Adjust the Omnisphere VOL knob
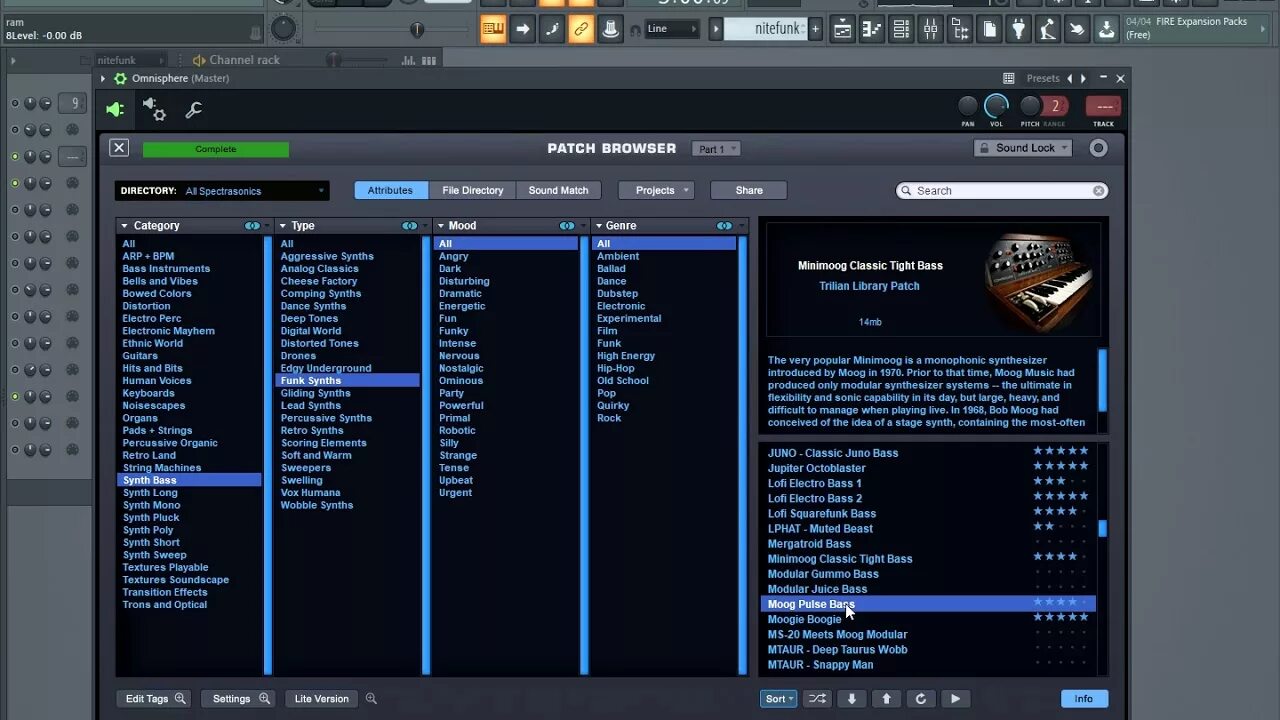This screenshot has height=720, width=1280. point(997,106)
